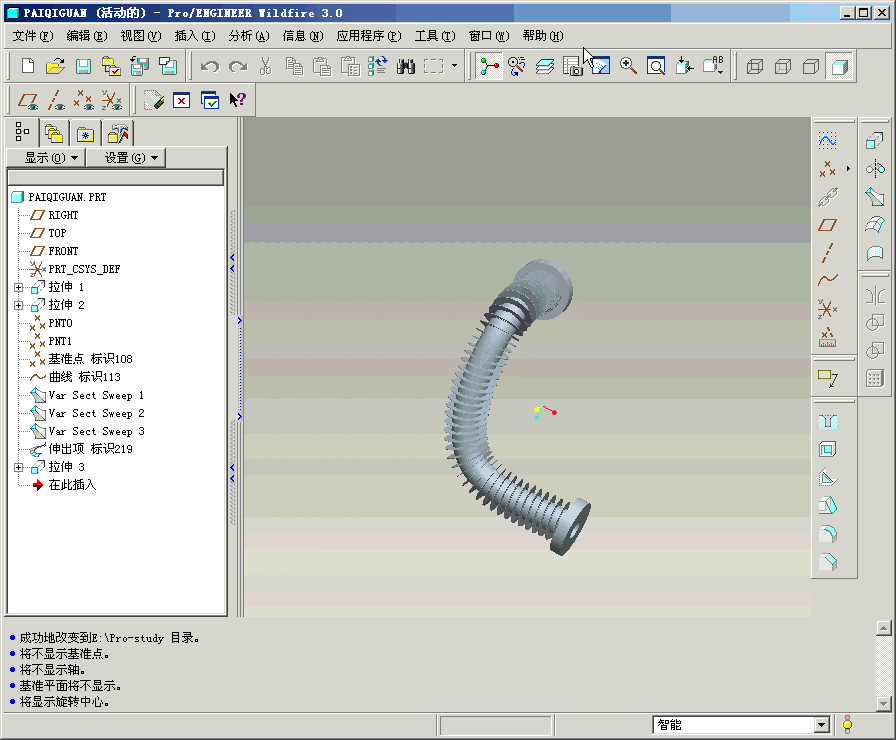Open the select box dropdown arrow

454,66
